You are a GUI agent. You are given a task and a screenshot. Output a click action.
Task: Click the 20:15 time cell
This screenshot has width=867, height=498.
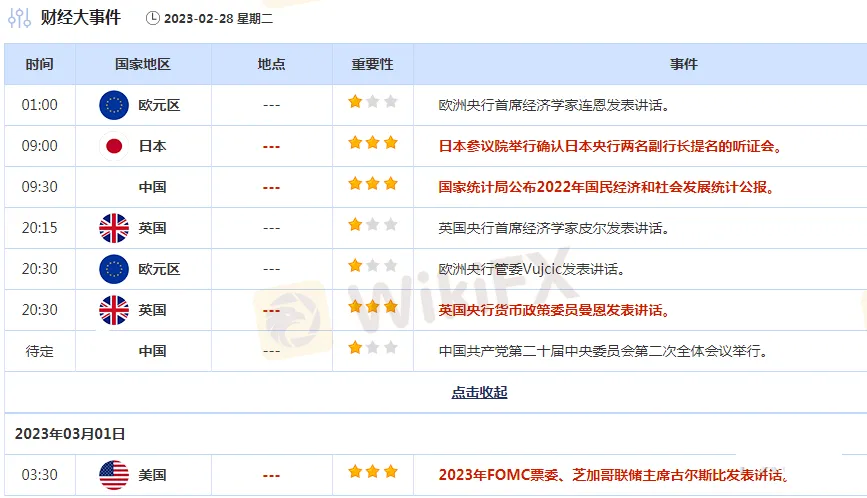point(40,228)
